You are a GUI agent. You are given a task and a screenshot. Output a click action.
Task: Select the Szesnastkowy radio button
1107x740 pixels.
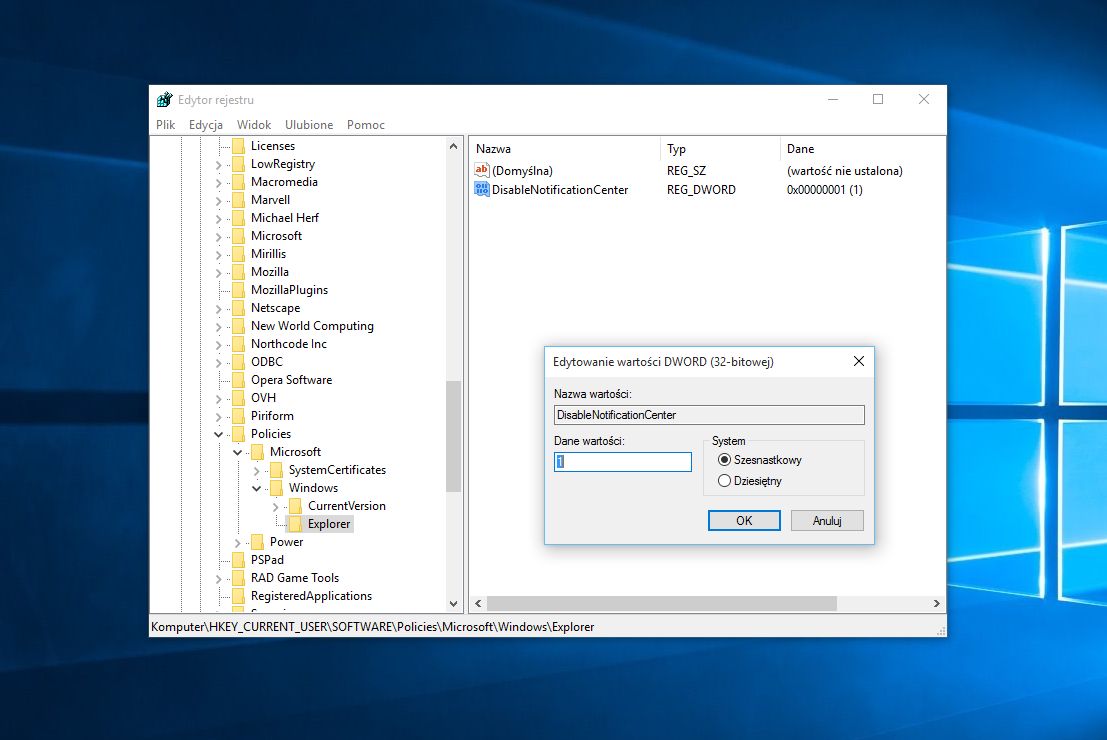coord(725,460)
